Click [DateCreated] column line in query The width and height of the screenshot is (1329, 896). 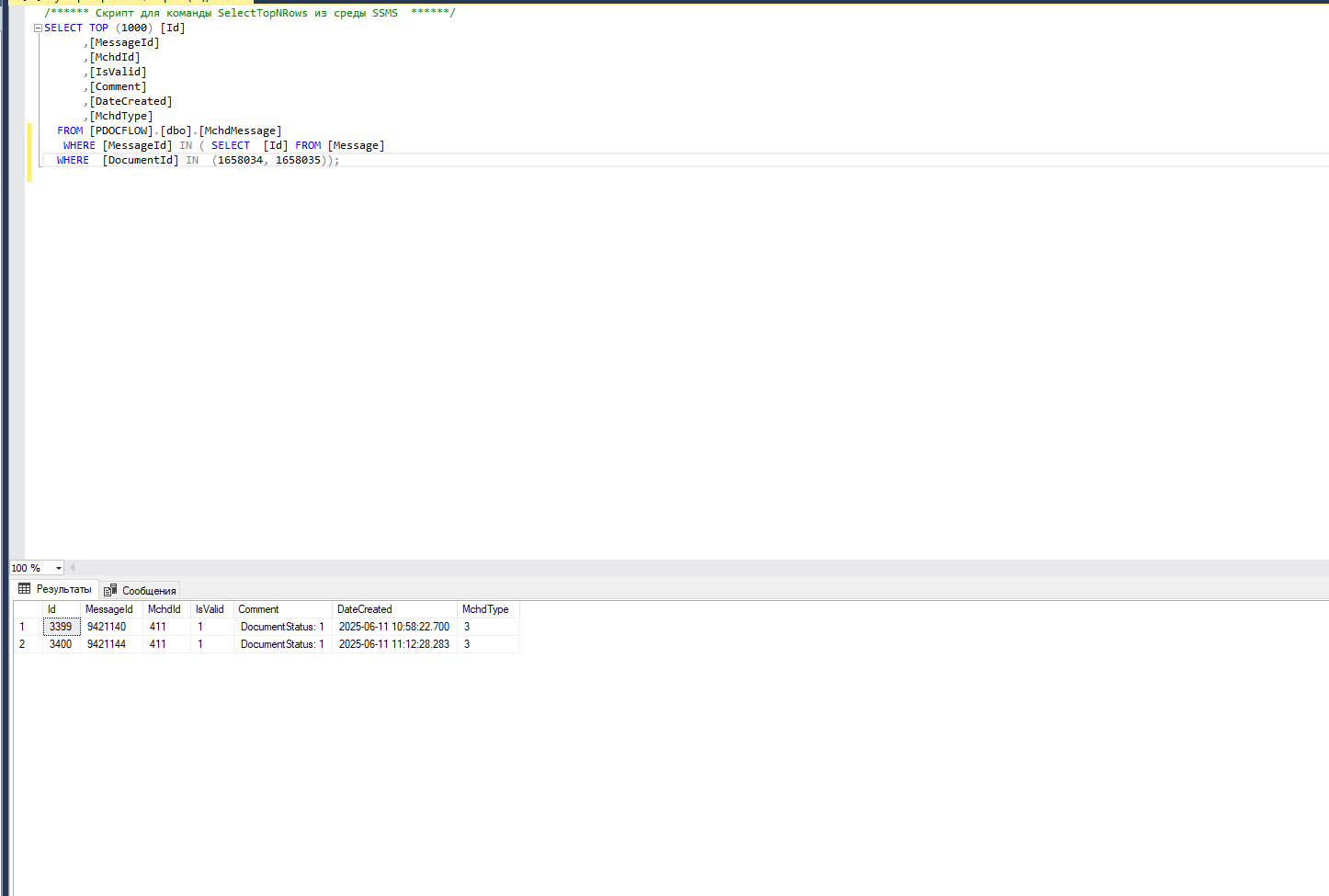click(x=131, y=102)
